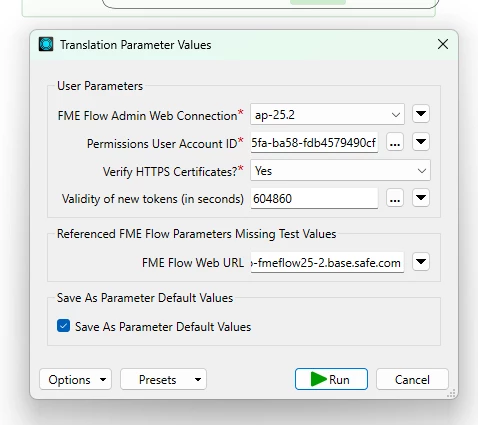Click the dialog resize grip corner
This screenshot has width=478, height=425.
[x=451, y=394]
